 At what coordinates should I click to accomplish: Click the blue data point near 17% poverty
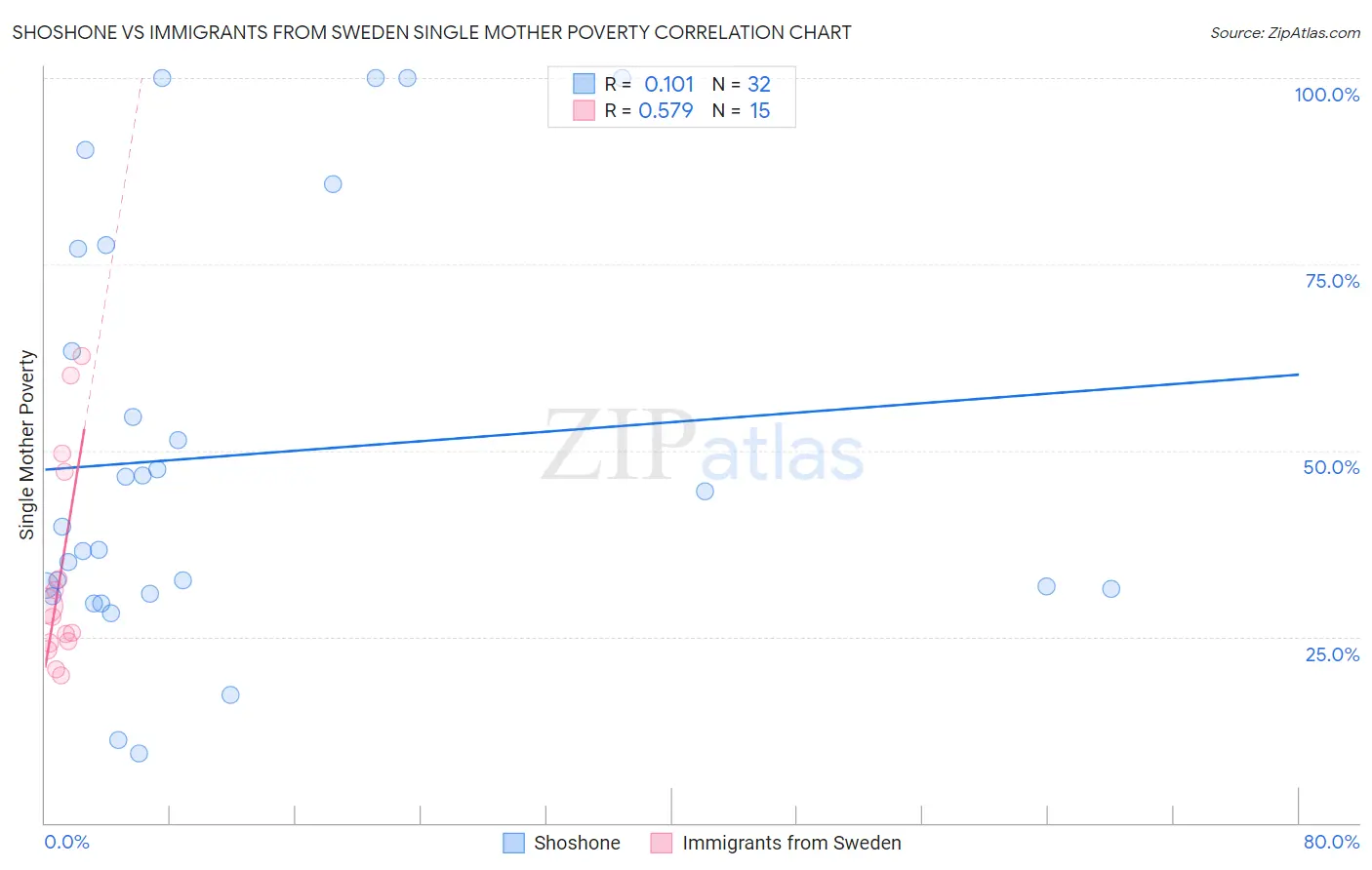230,694
